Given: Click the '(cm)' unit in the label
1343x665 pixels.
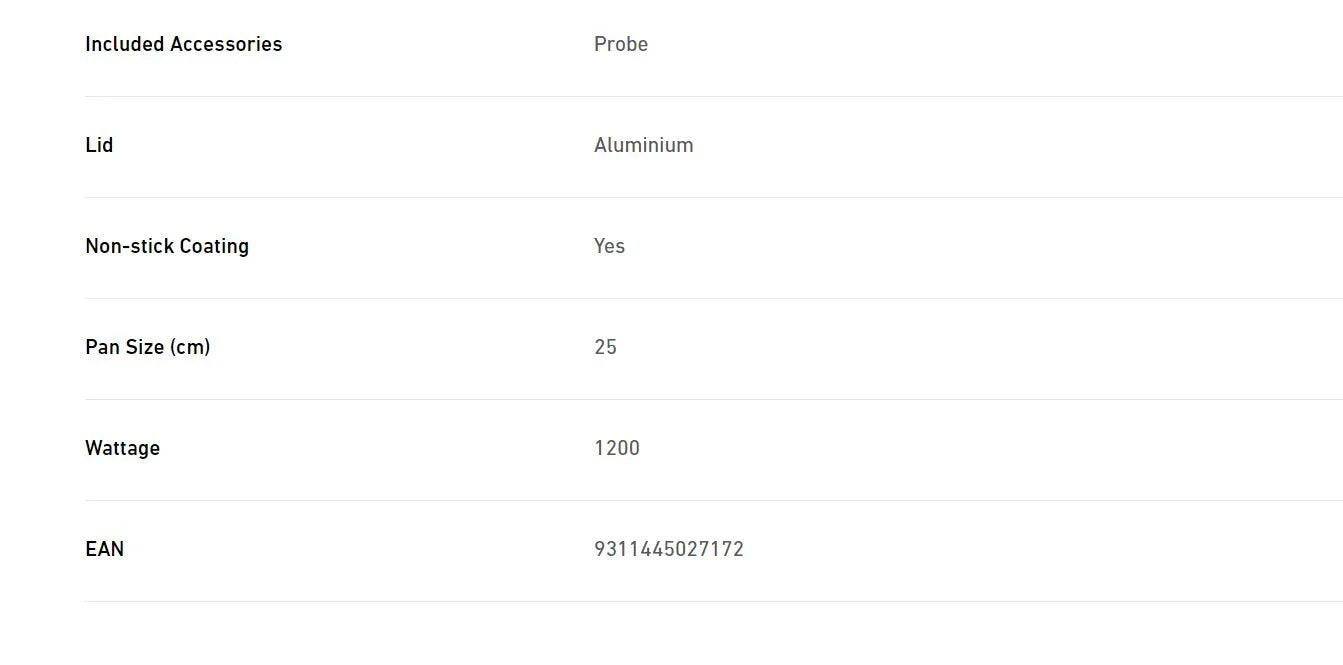Looking at the screenshot, I should (x=190, y=347).
